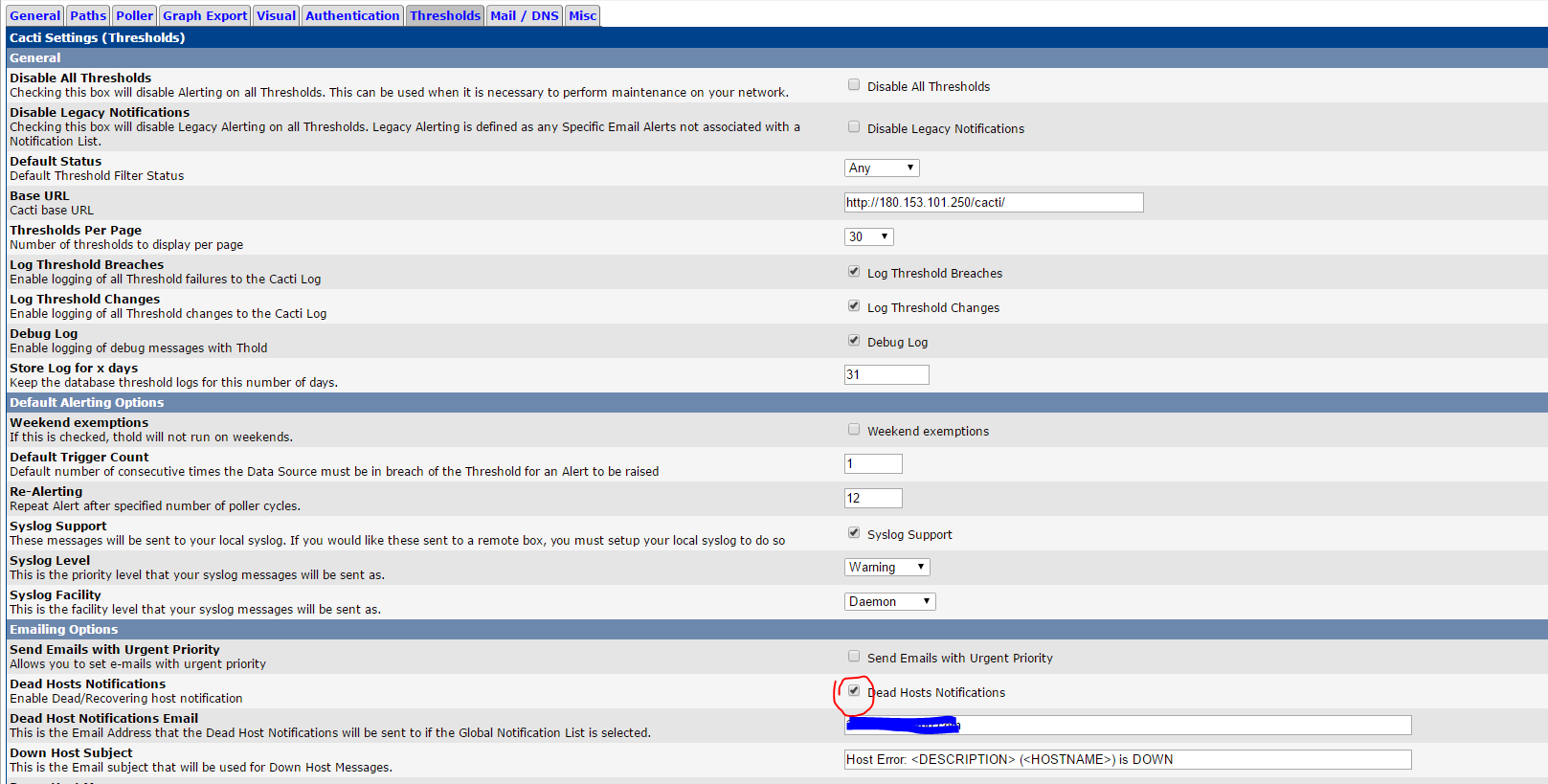The width and height of the screenshot is (1548, 784).
Task: Expand the Syslog Facility dropdown
Action: [x=889, y=601]
